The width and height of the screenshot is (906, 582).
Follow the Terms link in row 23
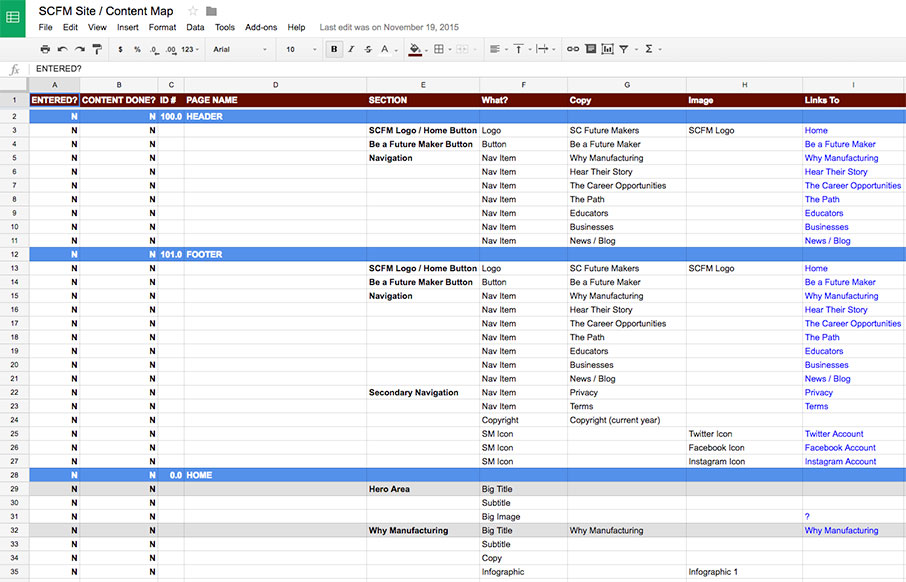click(816, 406)
